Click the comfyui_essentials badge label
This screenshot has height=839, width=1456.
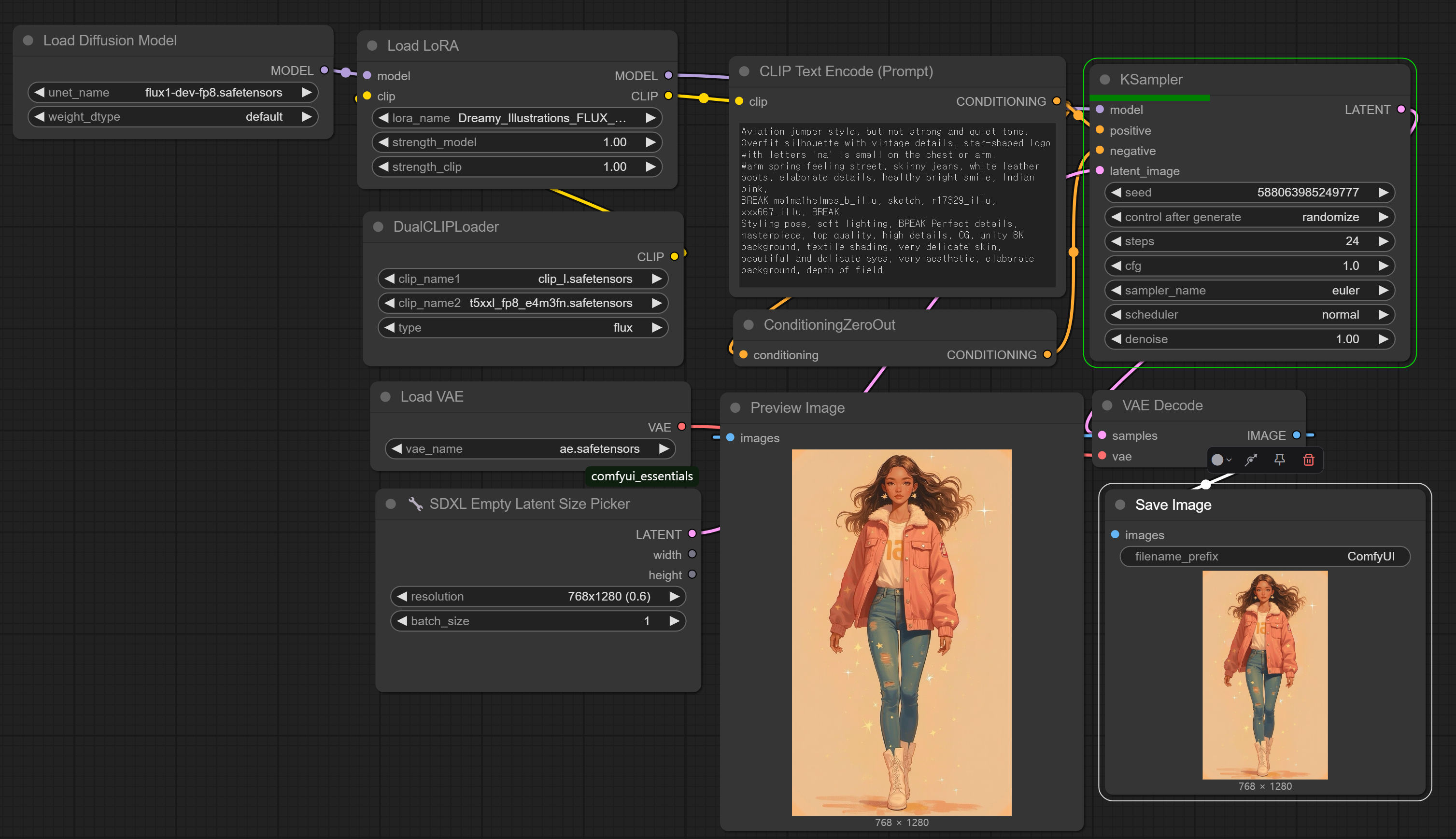(x=641, y=476)
